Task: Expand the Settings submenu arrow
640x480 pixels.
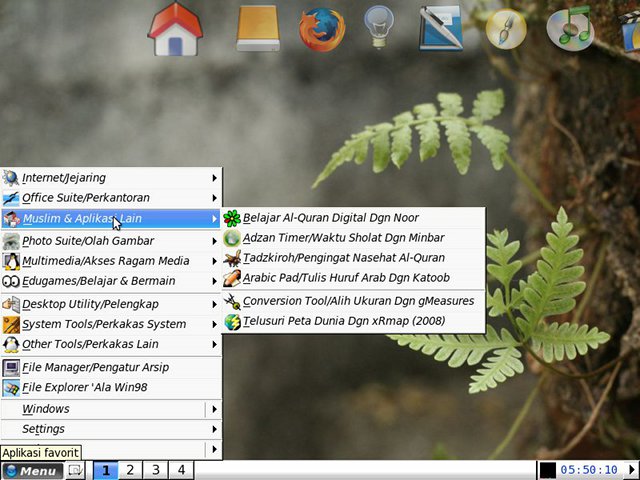Action: [x=214, y=429]
